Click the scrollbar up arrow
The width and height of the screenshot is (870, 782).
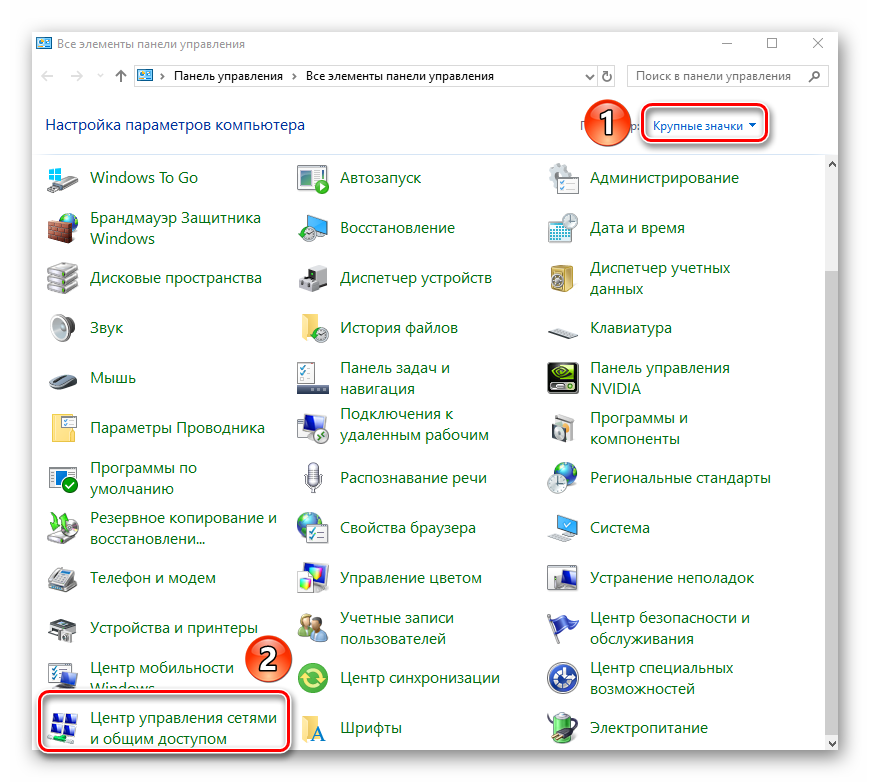click(x=831, y=164)
